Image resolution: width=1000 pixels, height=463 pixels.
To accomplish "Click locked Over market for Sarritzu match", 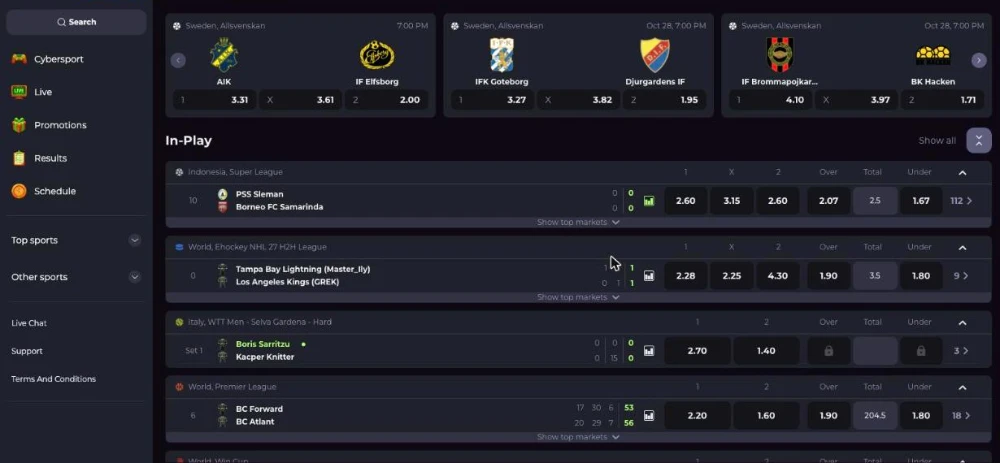I will point(828,351).
